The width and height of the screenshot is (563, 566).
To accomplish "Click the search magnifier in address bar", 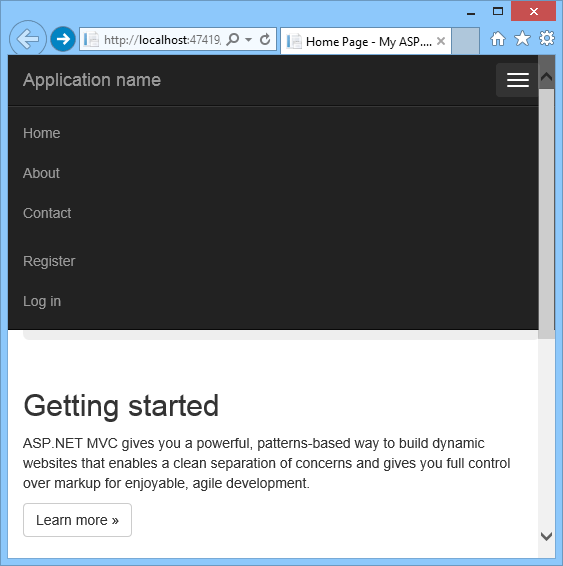I will [x=233, y=39].
